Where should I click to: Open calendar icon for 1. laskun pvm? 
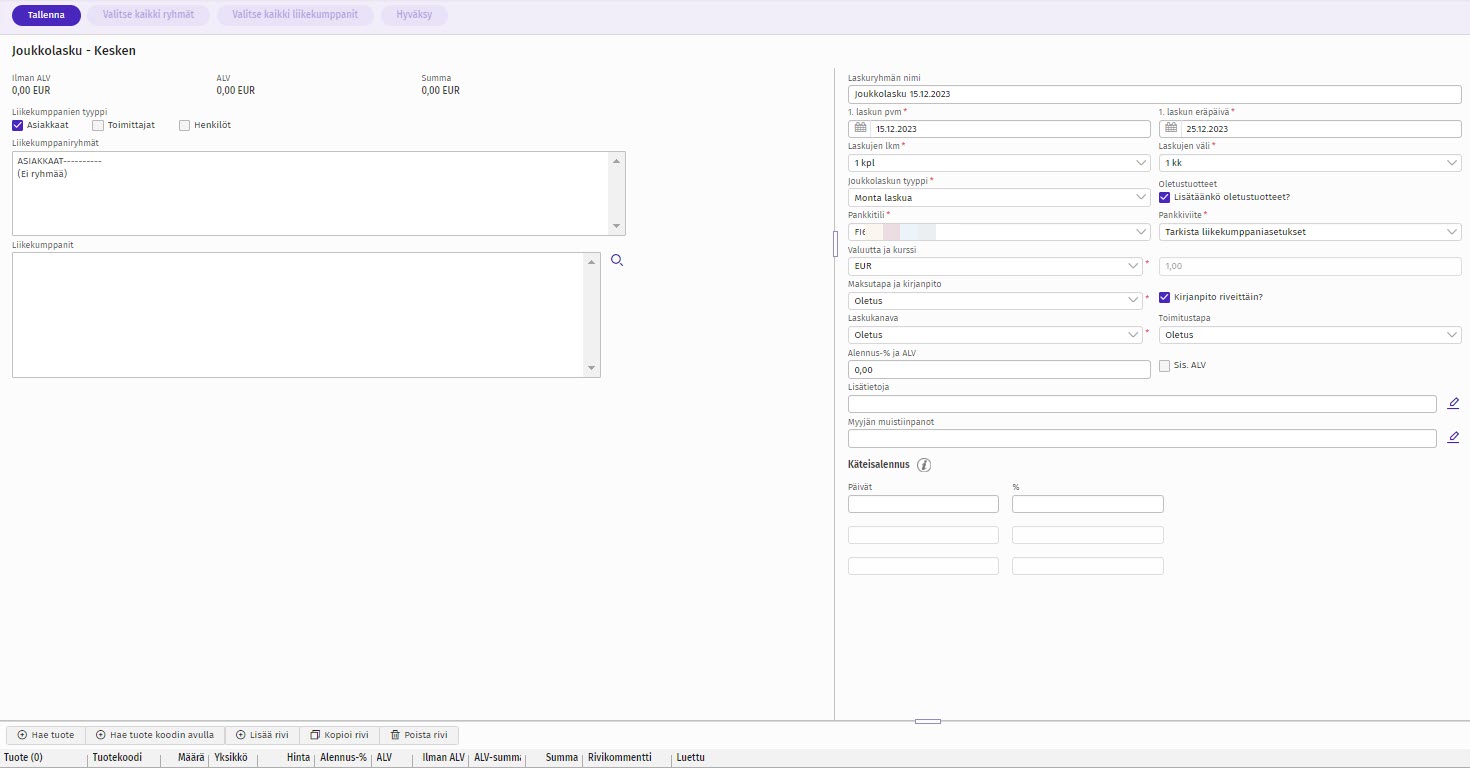859,129
